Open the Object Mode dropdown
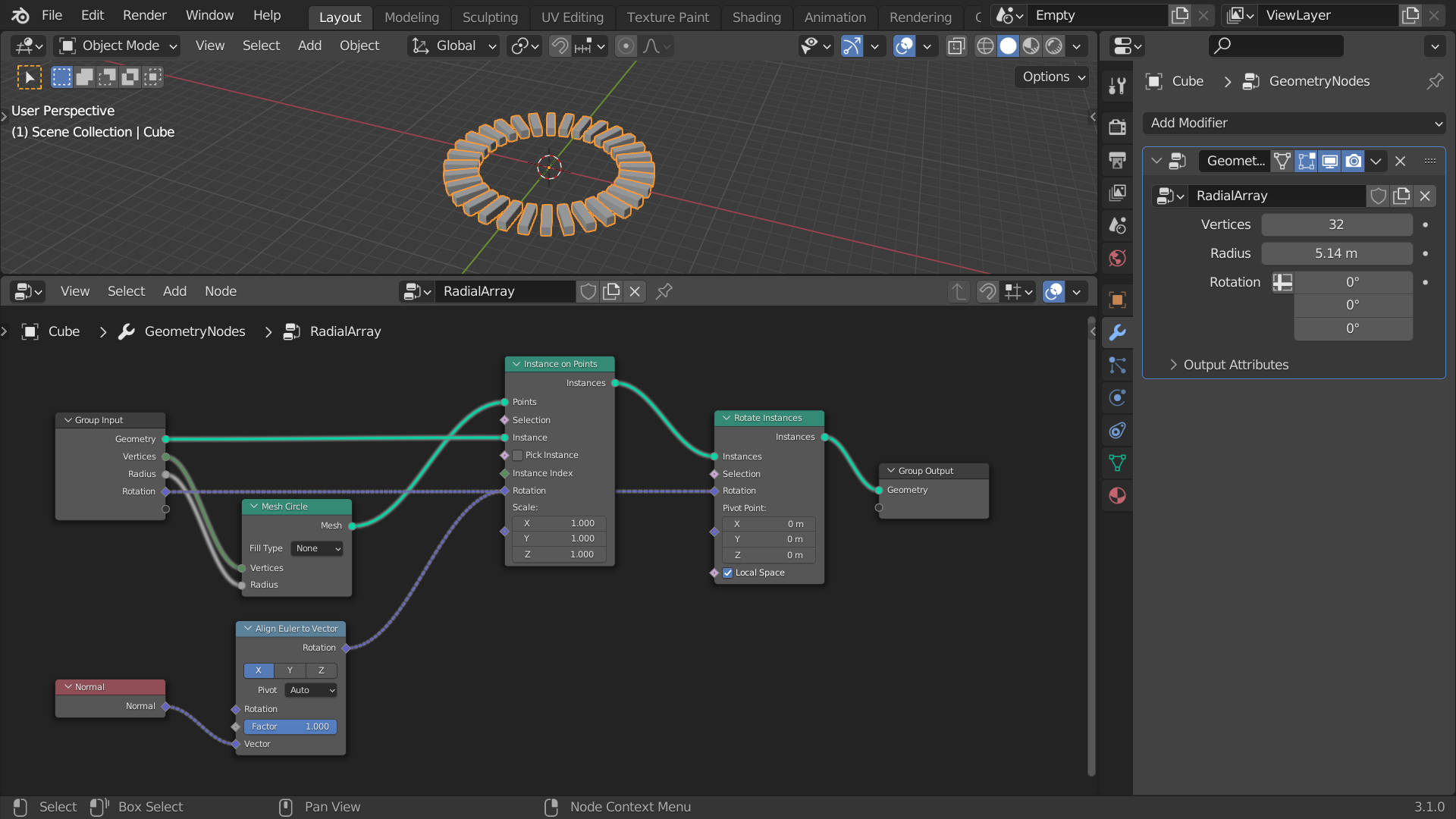 pyautogui.click(x=118, y=46)
